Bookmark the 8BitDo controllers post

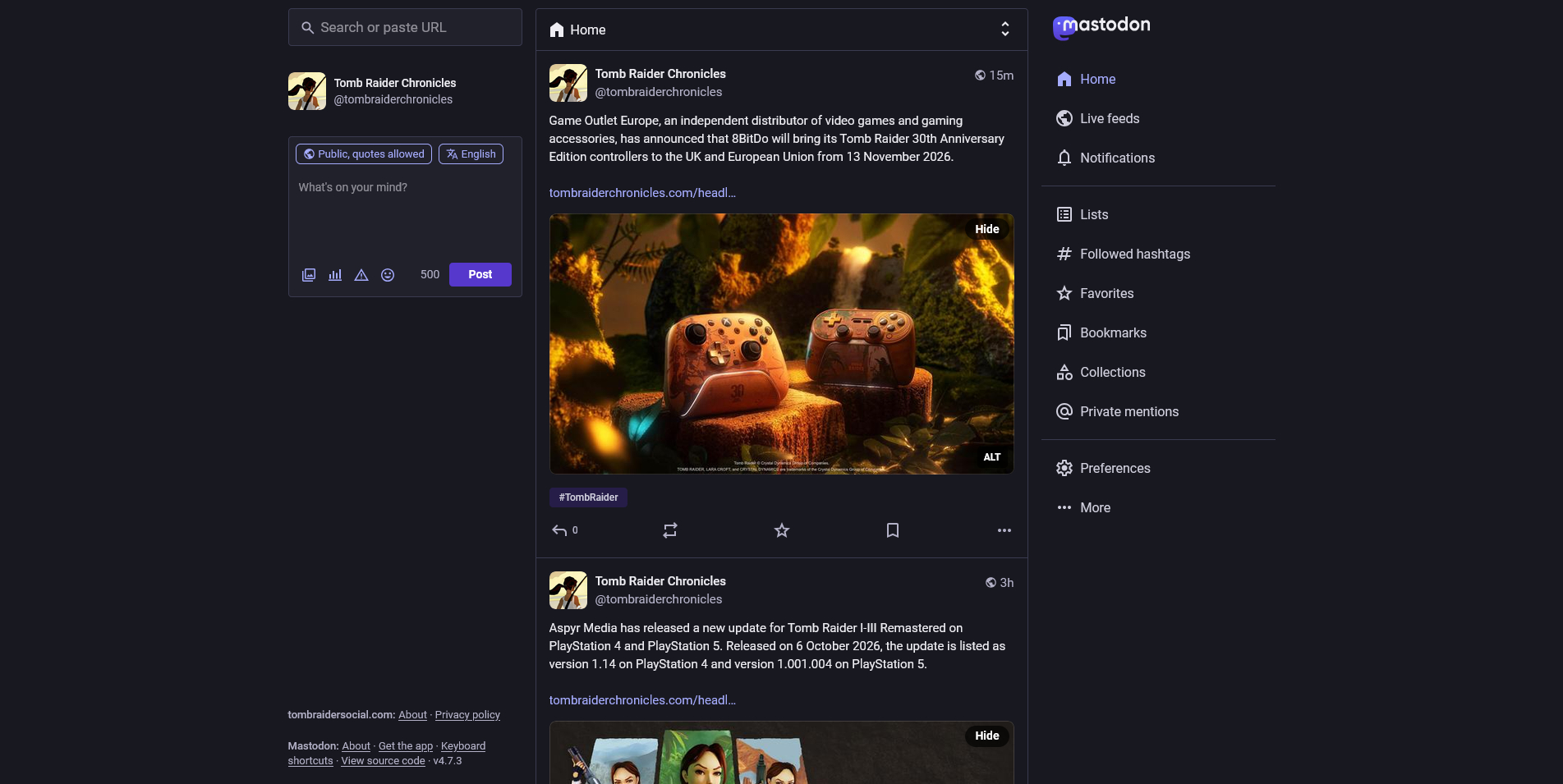(893, 530)
